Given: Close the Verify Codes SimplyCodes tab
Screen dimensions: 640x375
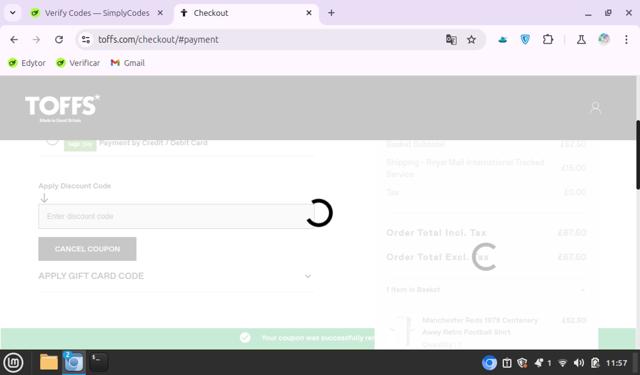Looking at the screenshot, I should [x=160, y=13].
